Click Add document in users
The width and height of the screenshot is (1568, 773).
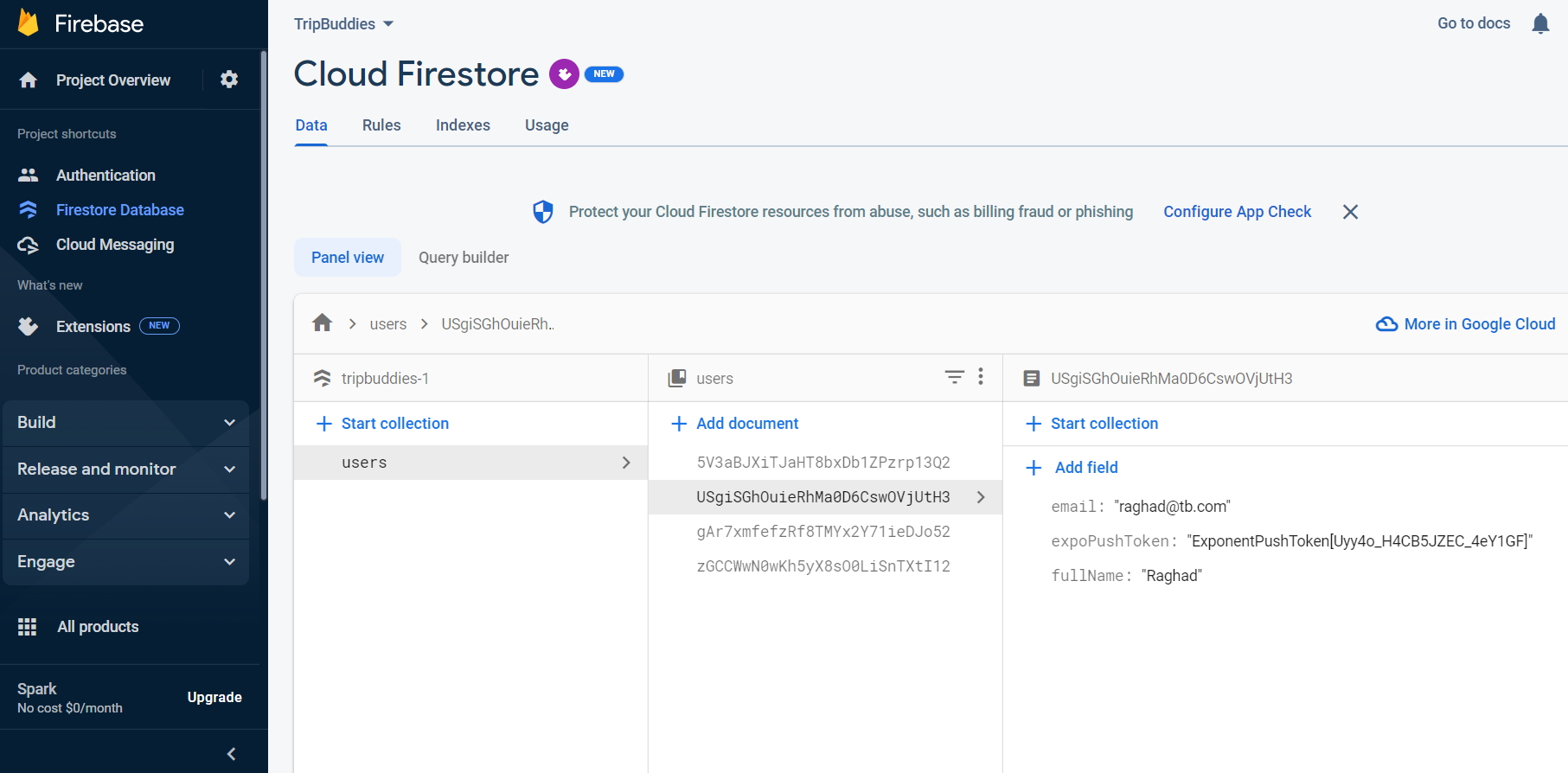point(747,424)
